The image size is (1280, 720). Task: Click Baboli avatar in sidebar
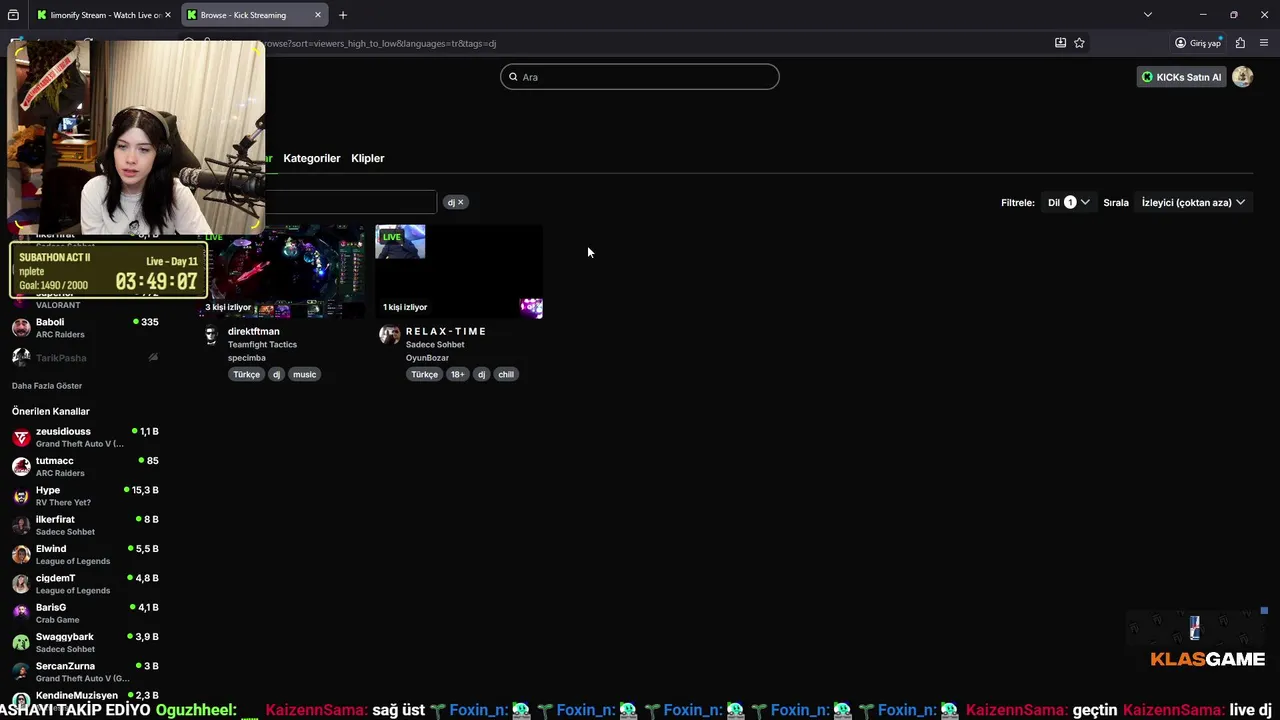click(x=21, y=328)
